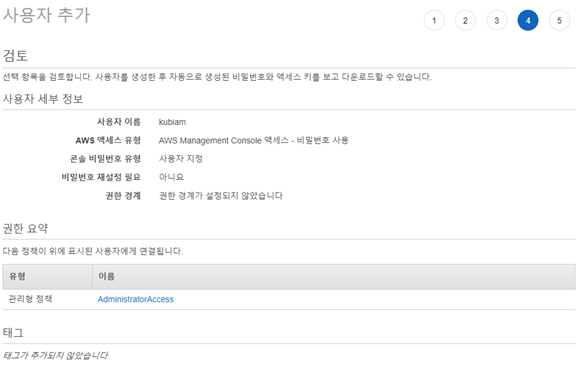Viewport: 586px width, 373px height.
Task: Click the AWS 액세스 유형 value text
Action: (254, 140)
